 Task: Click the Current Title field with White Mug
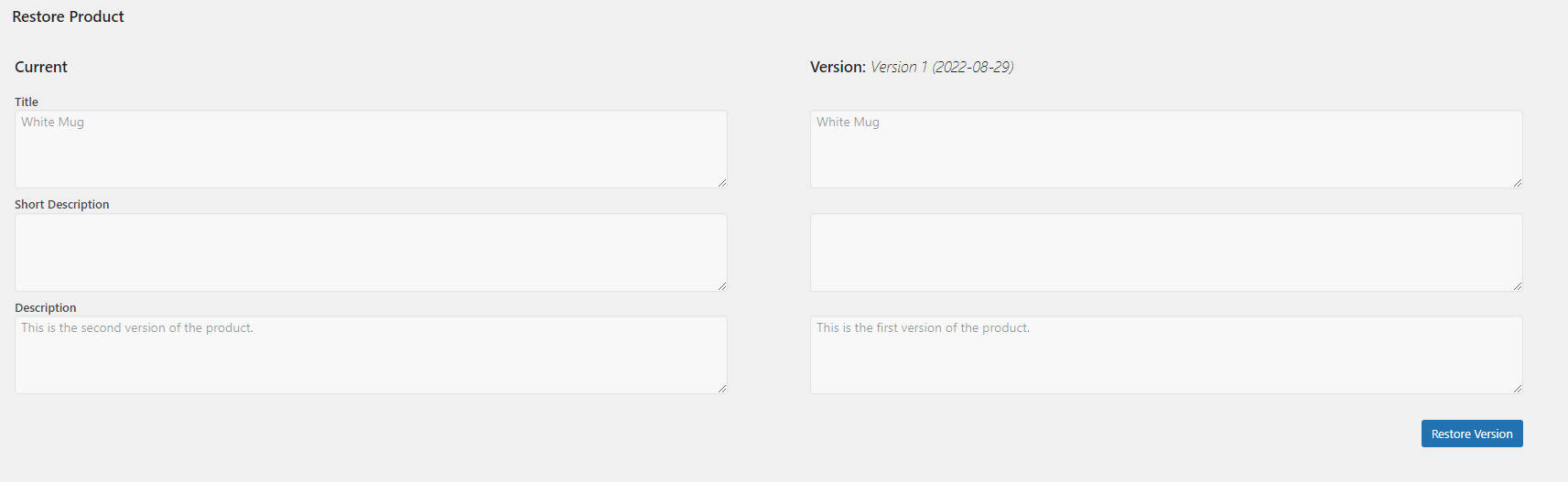[371, 149]
